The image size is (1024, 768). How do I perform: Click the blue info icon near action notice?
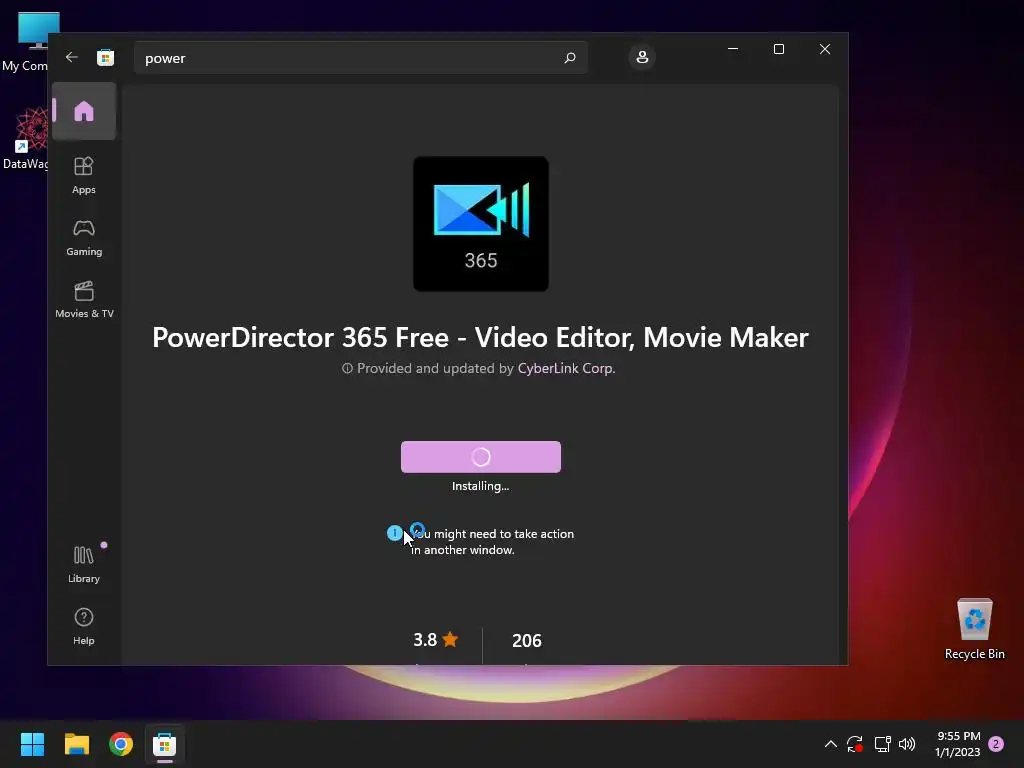tap(394, 533)
